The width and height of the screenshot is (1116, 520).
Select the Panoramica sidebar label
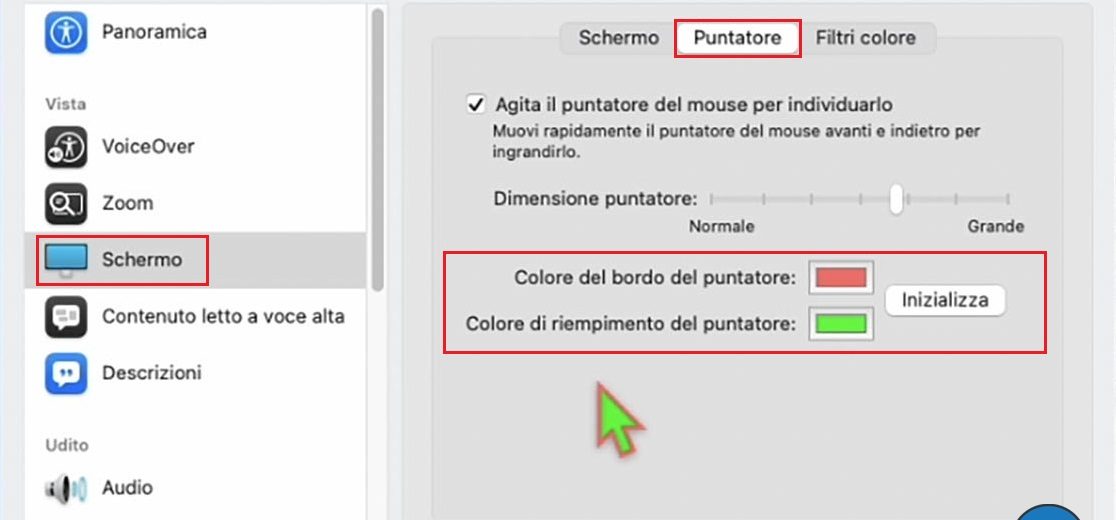[154, 32]
